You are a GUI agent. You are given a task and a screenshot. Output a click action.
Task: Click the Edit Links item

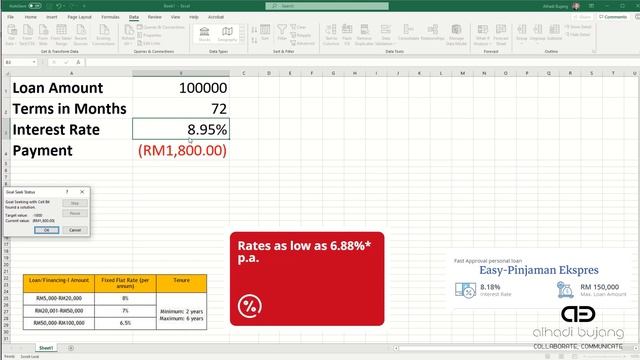(x=149, y=43)
